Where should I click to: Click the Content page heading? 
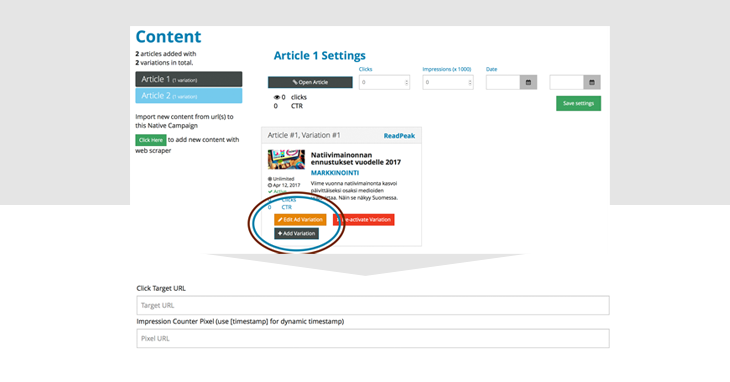(x=169, y=36)
